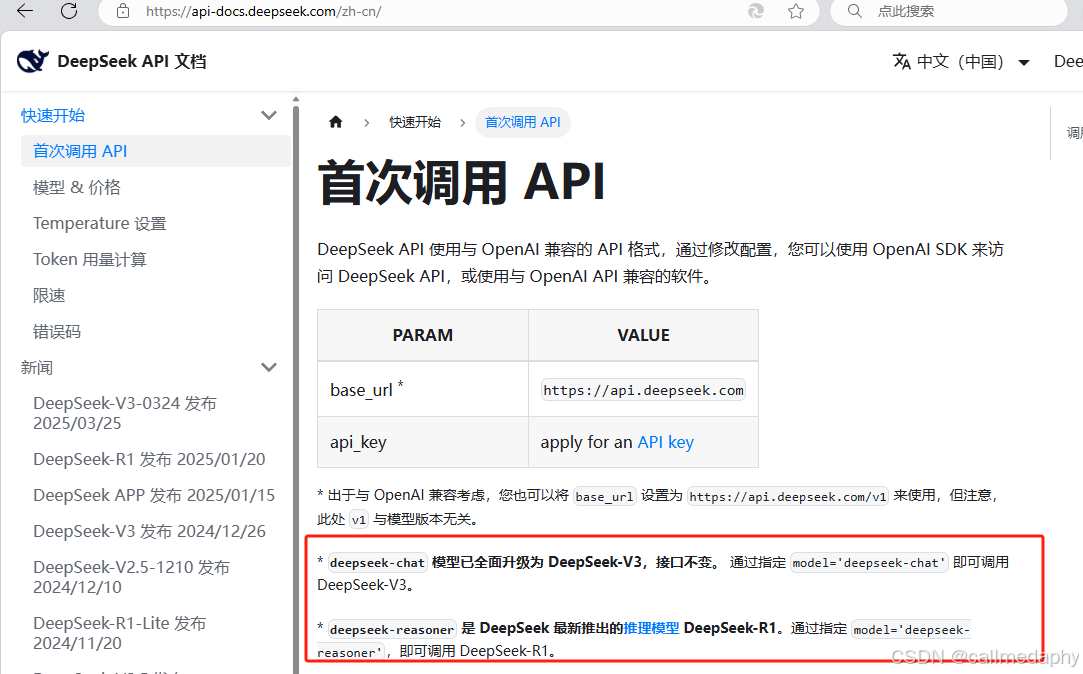1083x674 pixels.
Task: Open DeepSeek-V3 发布 2024/12/26 news
Action: [149, 531]
